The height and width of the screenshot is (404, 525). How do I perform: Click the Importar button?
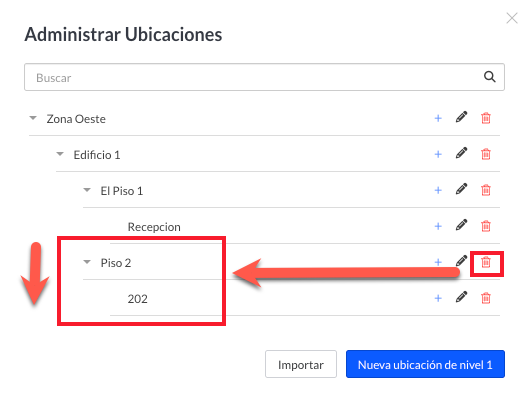point(301,364)
